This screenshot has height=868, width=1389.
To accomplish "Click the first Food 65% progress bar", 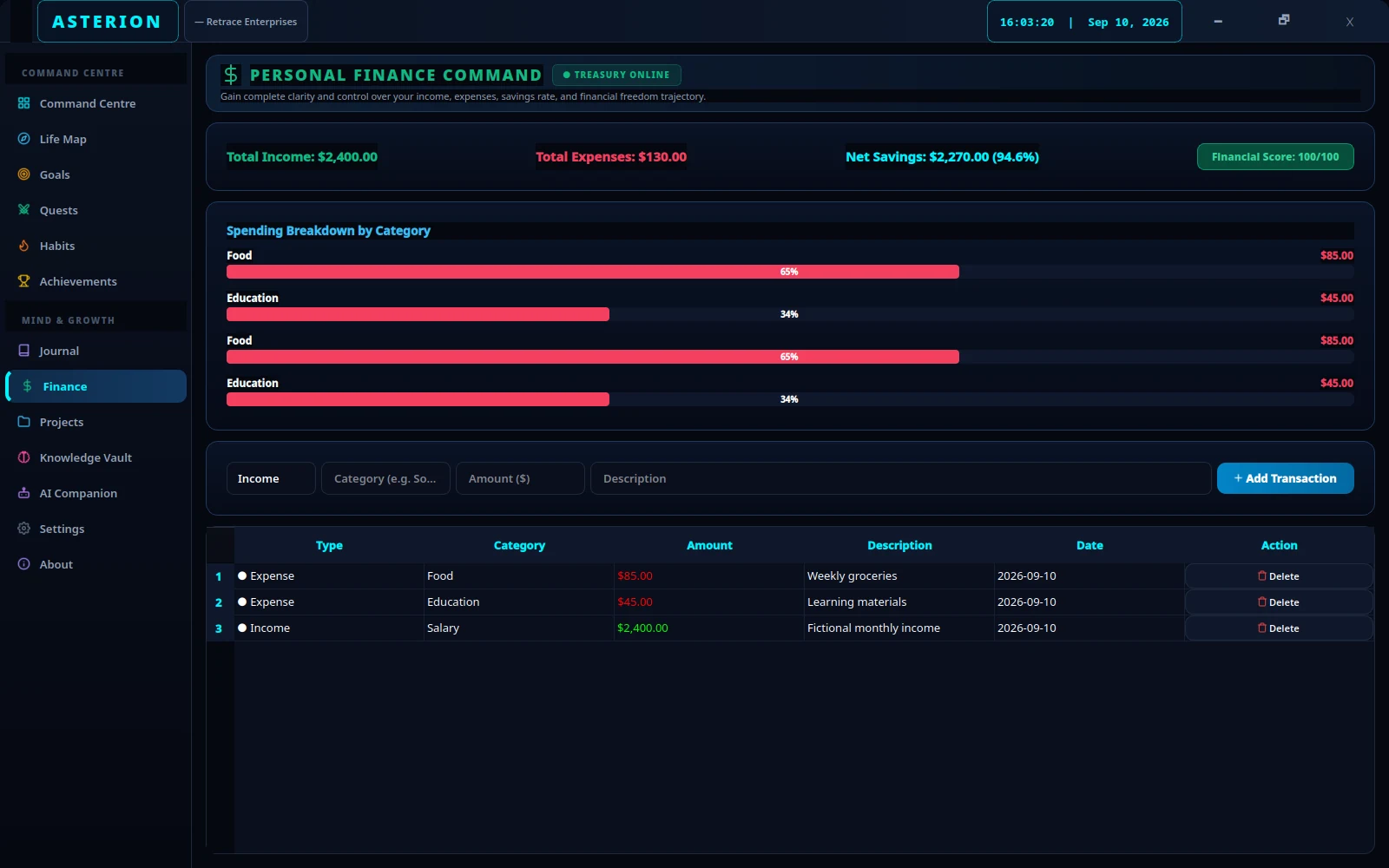I will pyautogui.click(x=790, y=272).
